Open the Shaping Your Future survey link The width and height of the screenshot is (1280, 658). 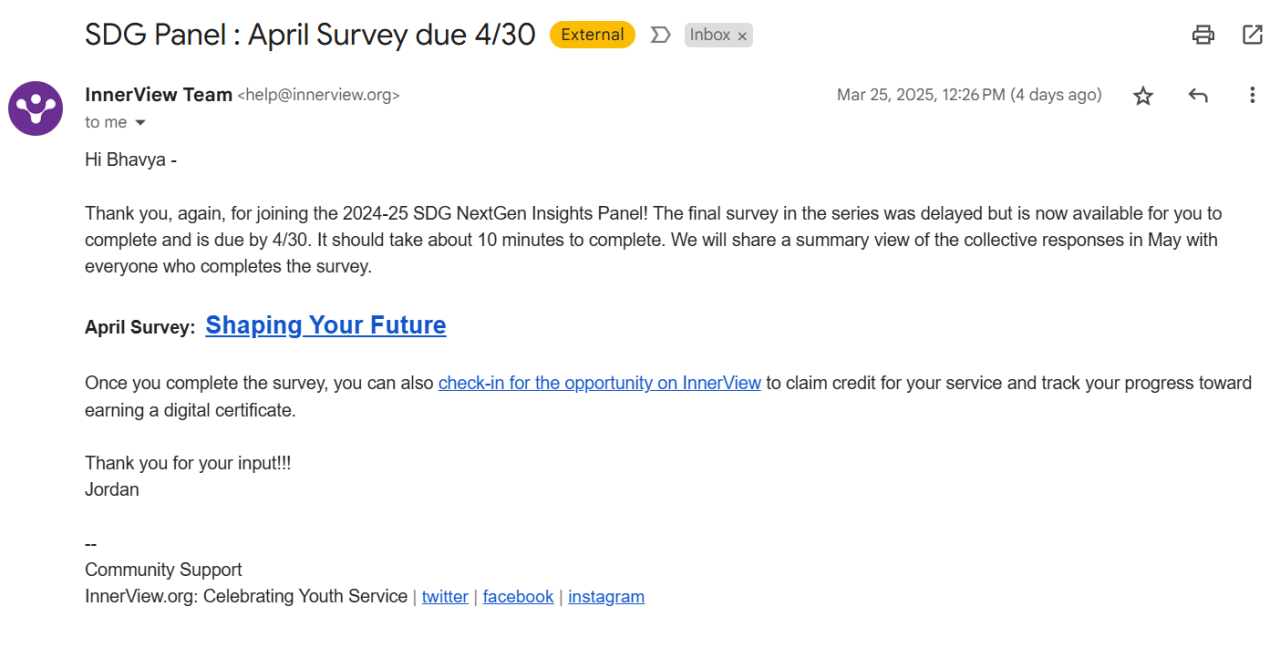(326, 326)
